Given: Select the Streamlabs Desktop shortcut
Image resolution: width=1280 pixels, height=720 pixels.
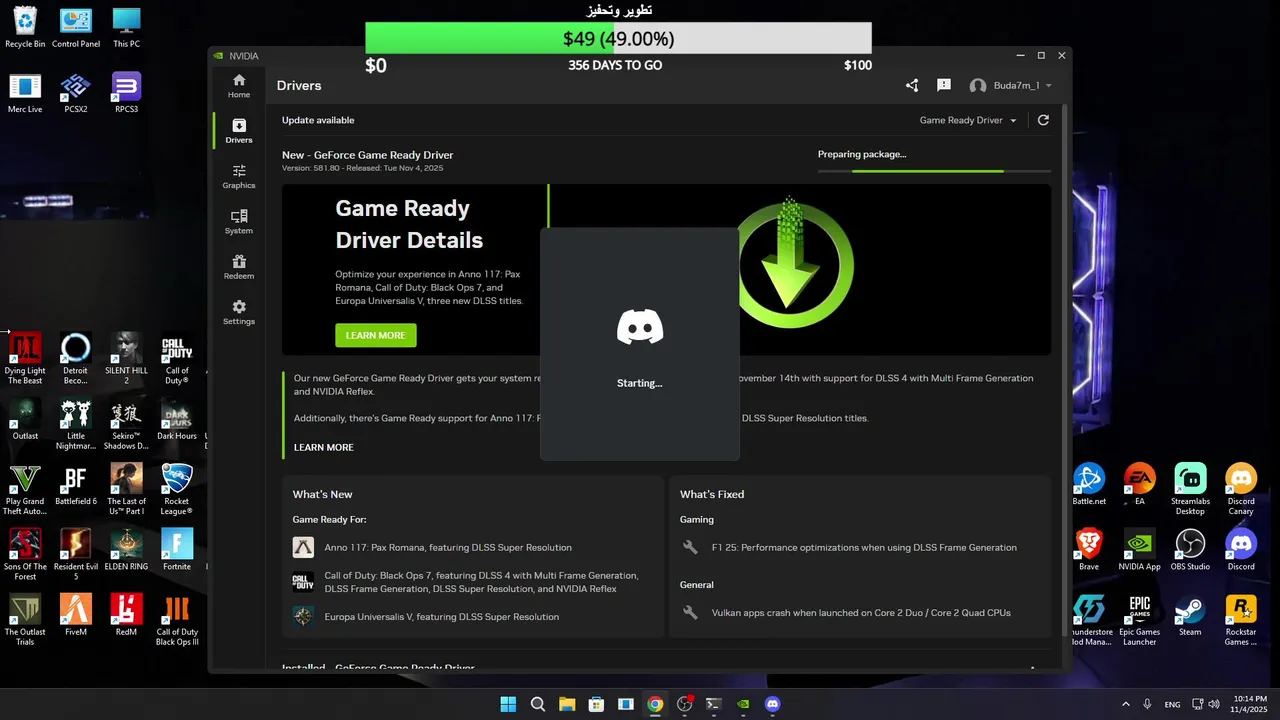Looking at the screenshot, I should pyautogui.click(x=1190, y=490).
